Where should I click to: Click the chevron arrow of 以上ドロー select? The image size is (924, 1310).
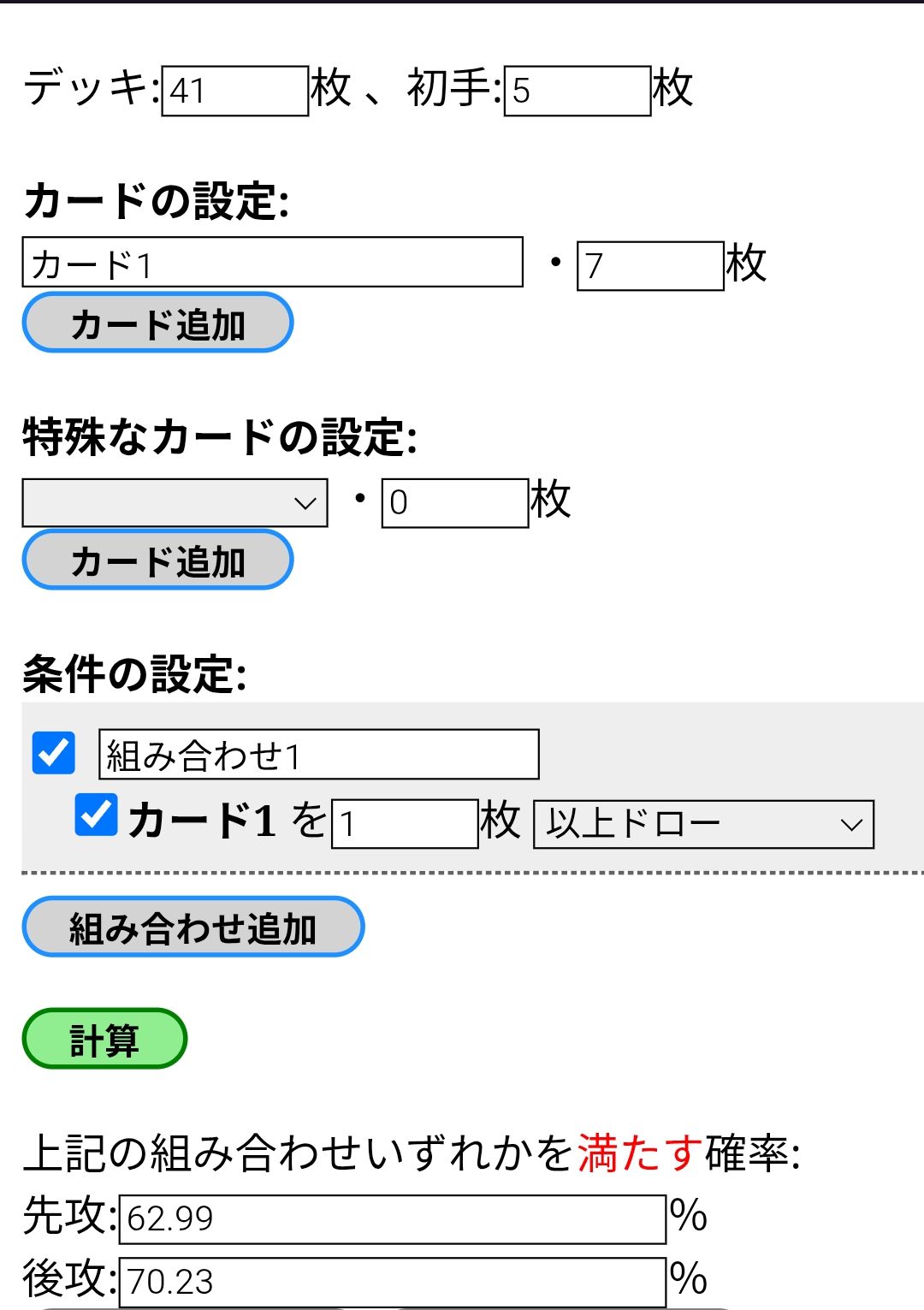click(x=850, y=825)
